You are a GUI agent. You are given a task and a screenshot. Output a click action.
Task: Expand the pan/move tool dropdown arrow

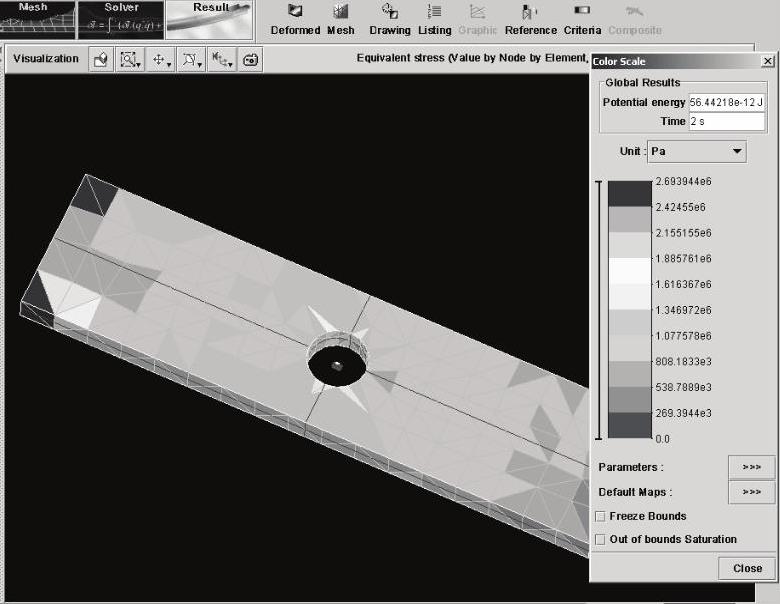(x=169, y=62)
